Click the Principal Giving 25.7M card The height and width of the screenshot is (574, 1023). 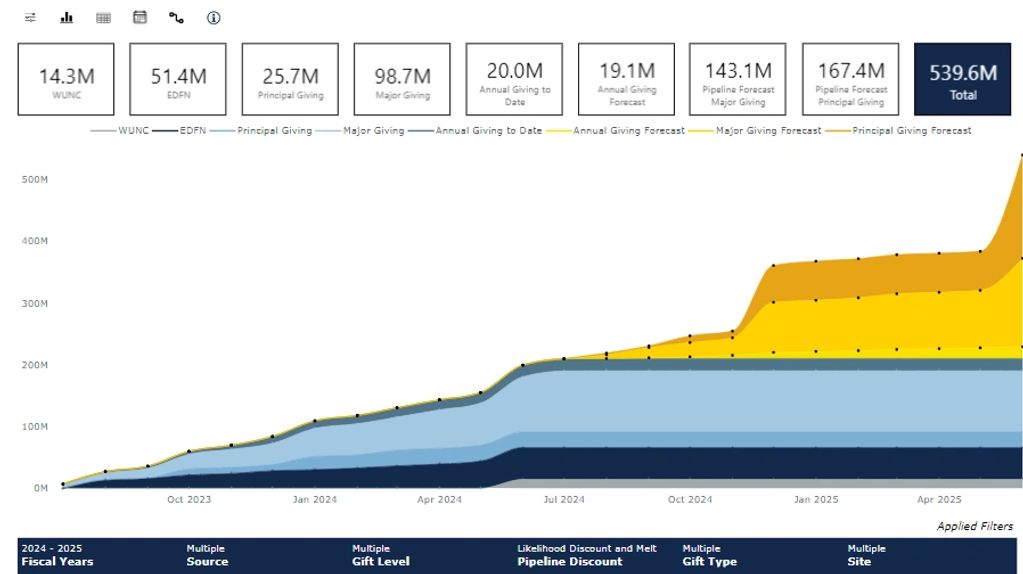pos(290,79)
